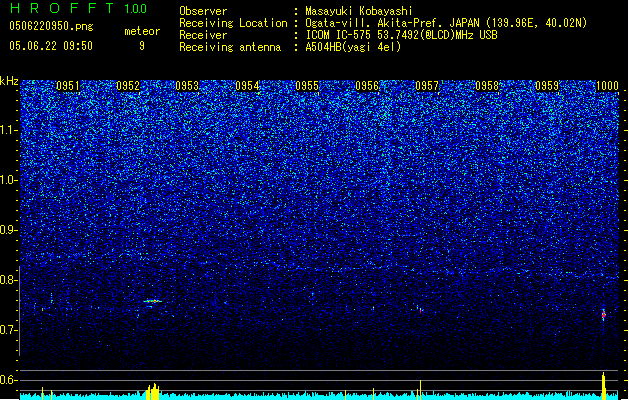Viewport: 629px width, 400px height.
Task: Click the 1.1 kHz axis label
Action: [x=9, y=130]
